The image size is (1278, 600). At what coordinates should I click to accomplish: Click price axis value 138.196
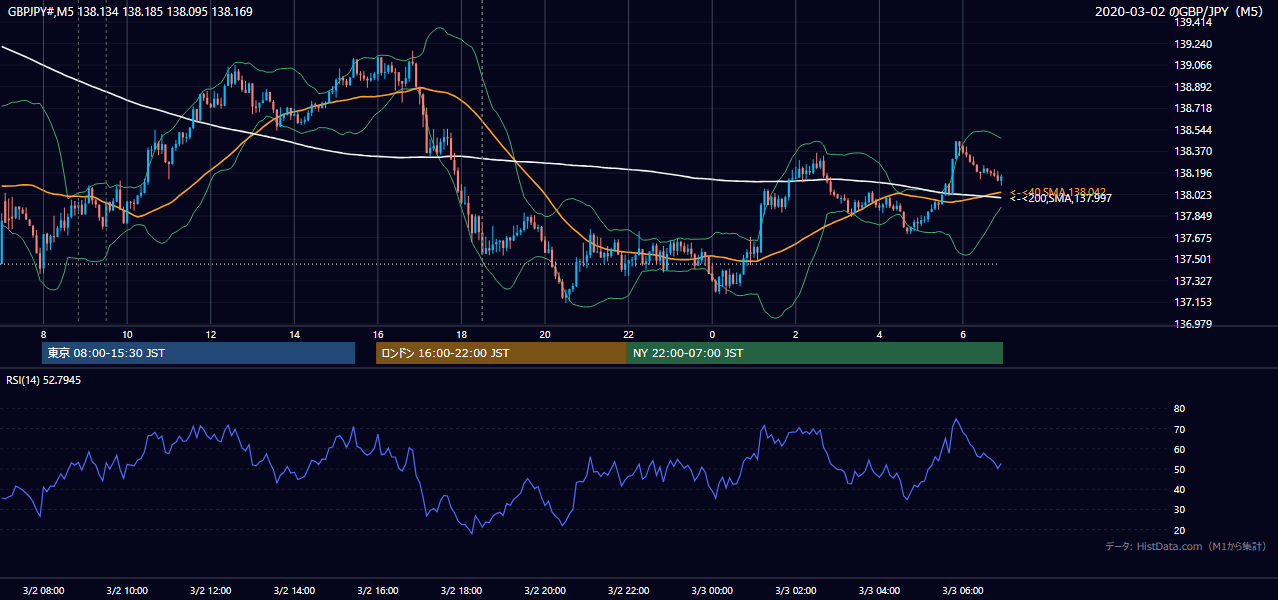[1194, 174]
